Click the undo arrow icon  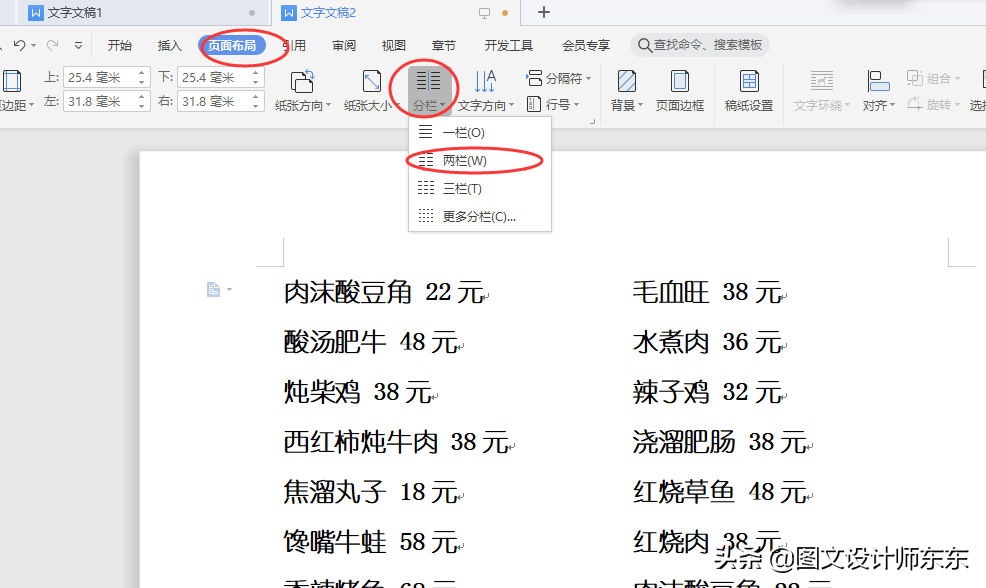19,45
